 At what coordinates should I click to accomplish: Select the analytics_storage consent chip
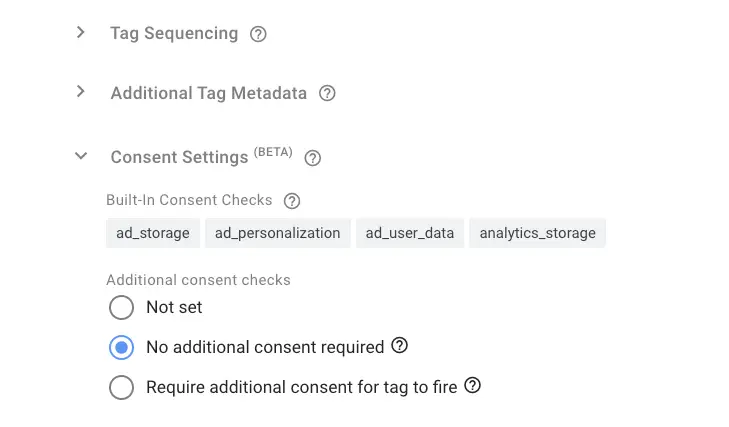click(537, 233)
